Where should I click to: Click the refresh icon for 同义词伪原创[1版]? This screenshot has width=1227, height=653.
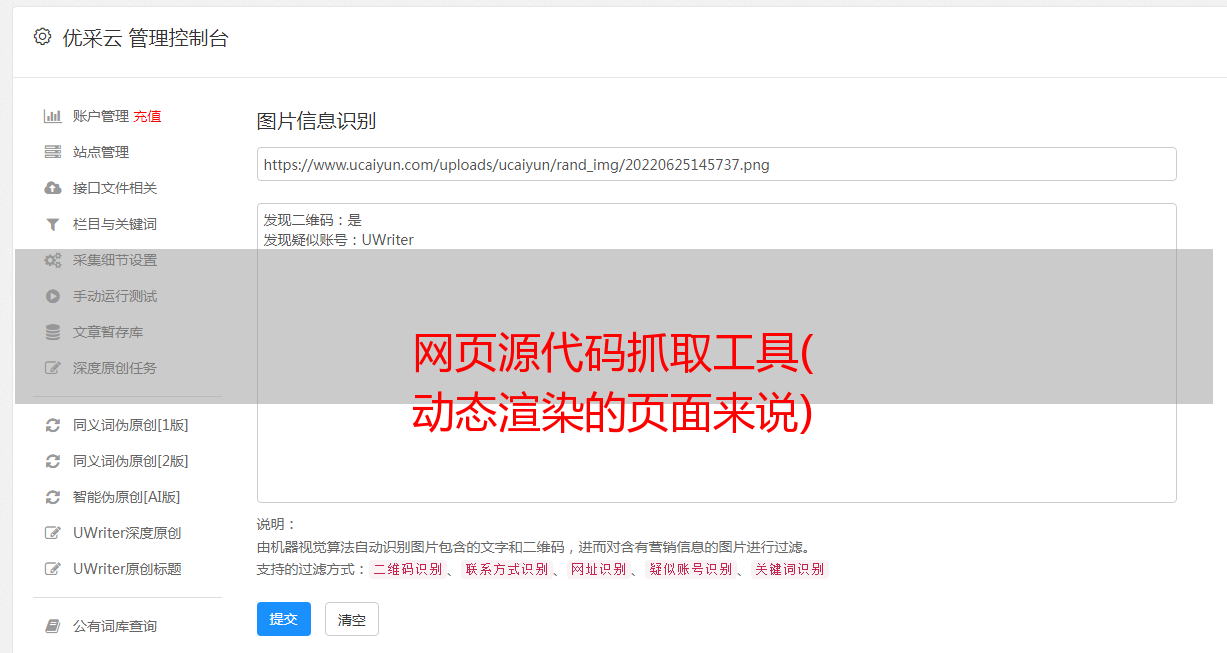point(53,425)
